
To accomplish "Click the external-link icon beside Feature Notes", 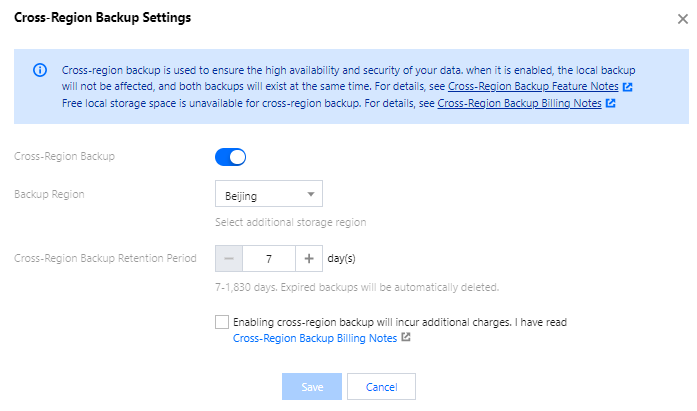I will tap(627, 87).
